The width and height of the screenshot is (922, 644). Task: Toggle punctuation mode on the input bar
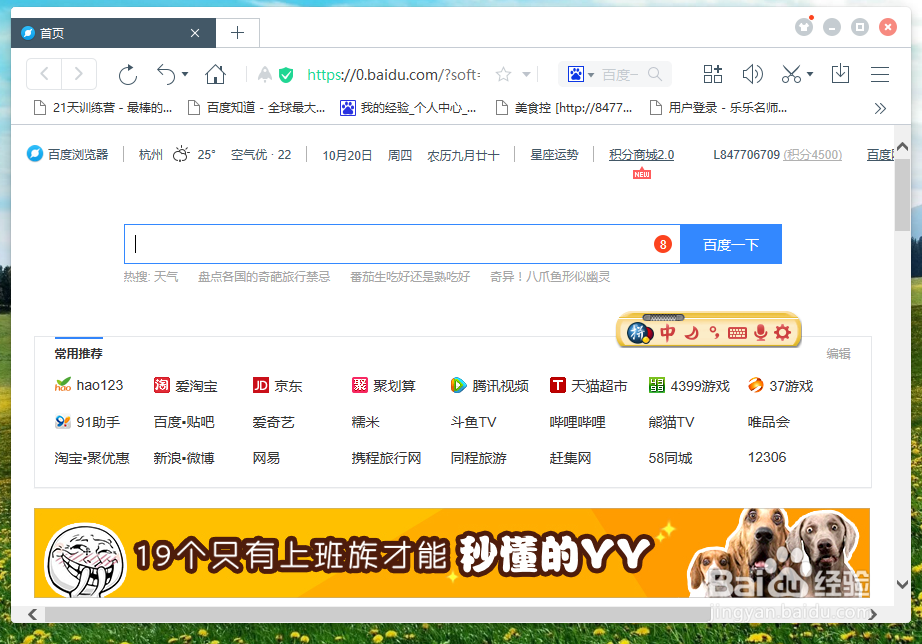[x=716, y=332]
